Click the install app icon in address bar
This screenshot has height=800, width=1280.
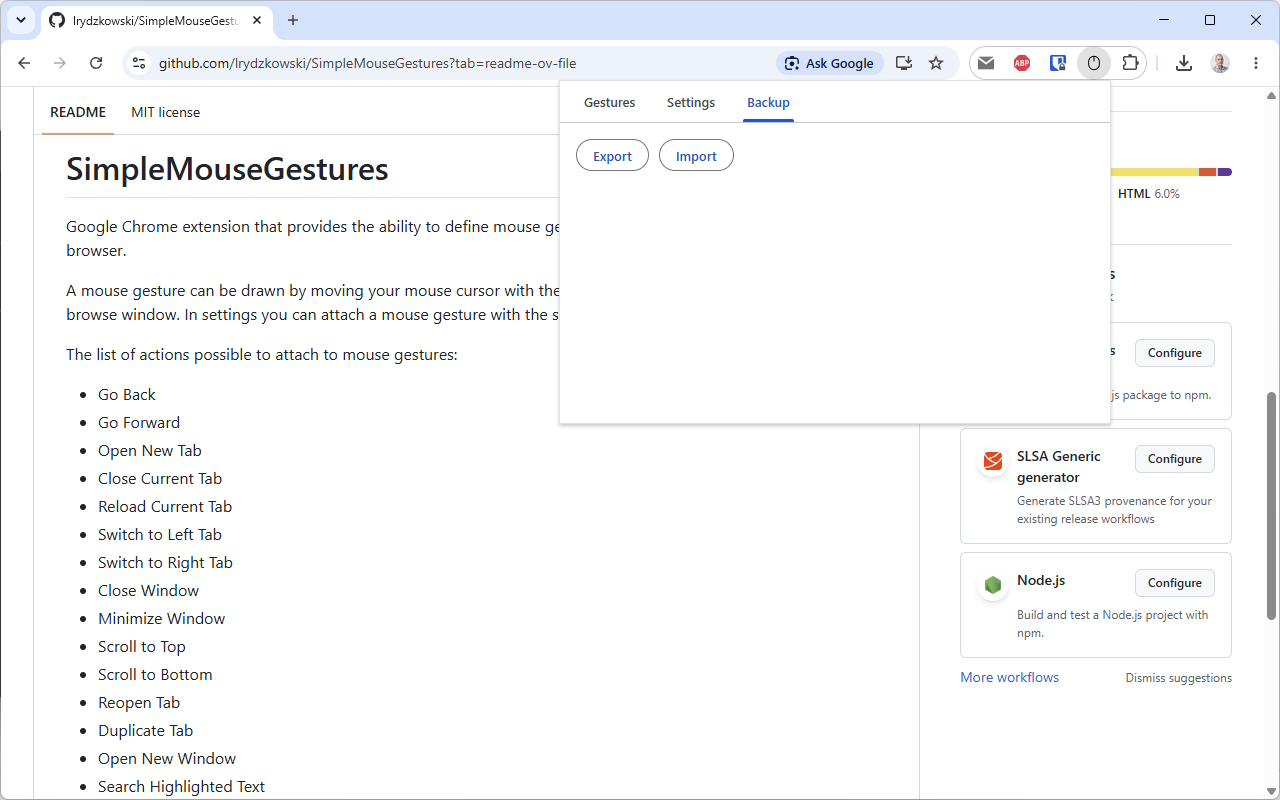click(904, 63)
